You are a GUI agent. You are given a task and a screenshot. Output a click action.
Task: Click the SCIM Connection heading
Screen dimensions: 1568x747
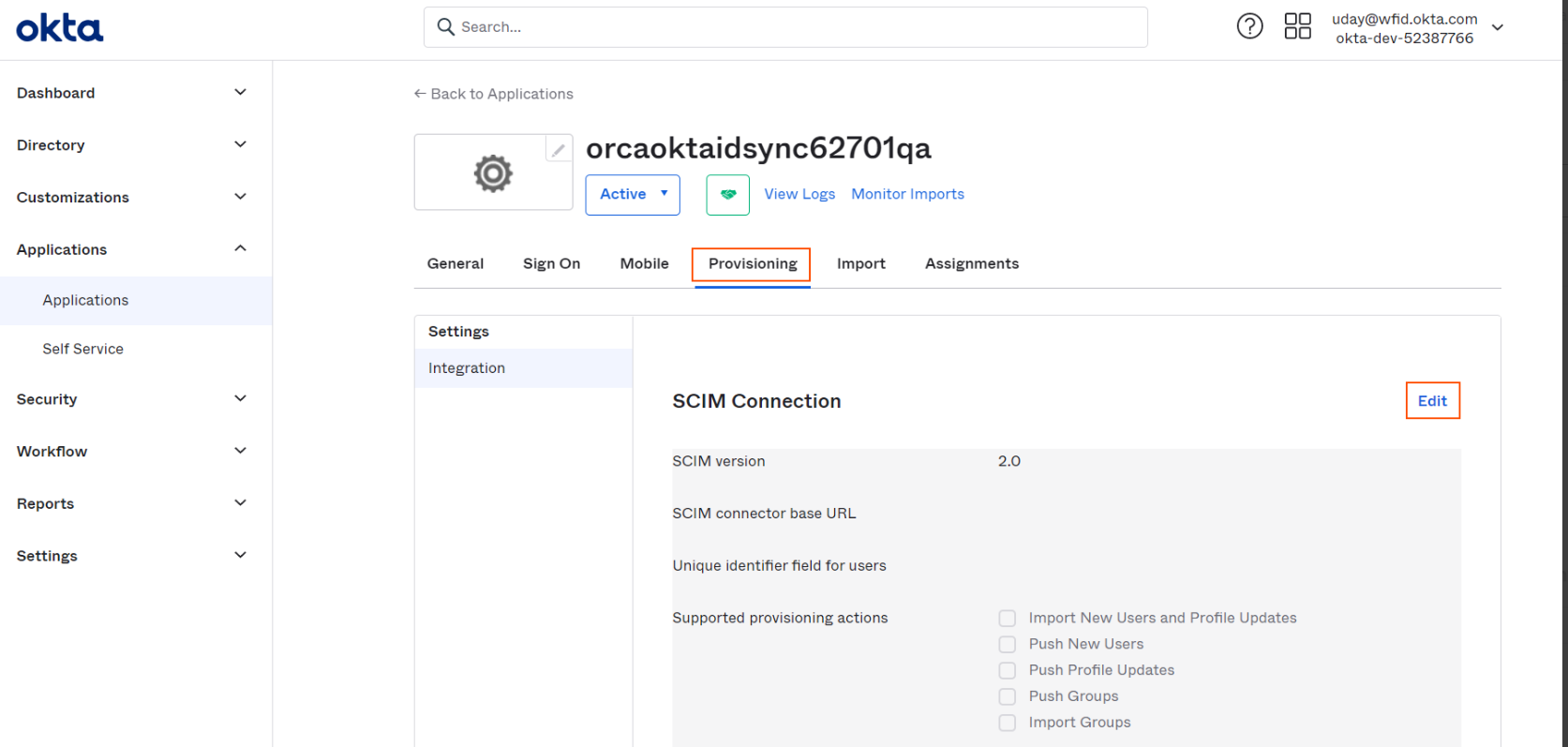(x=756, y=401)
